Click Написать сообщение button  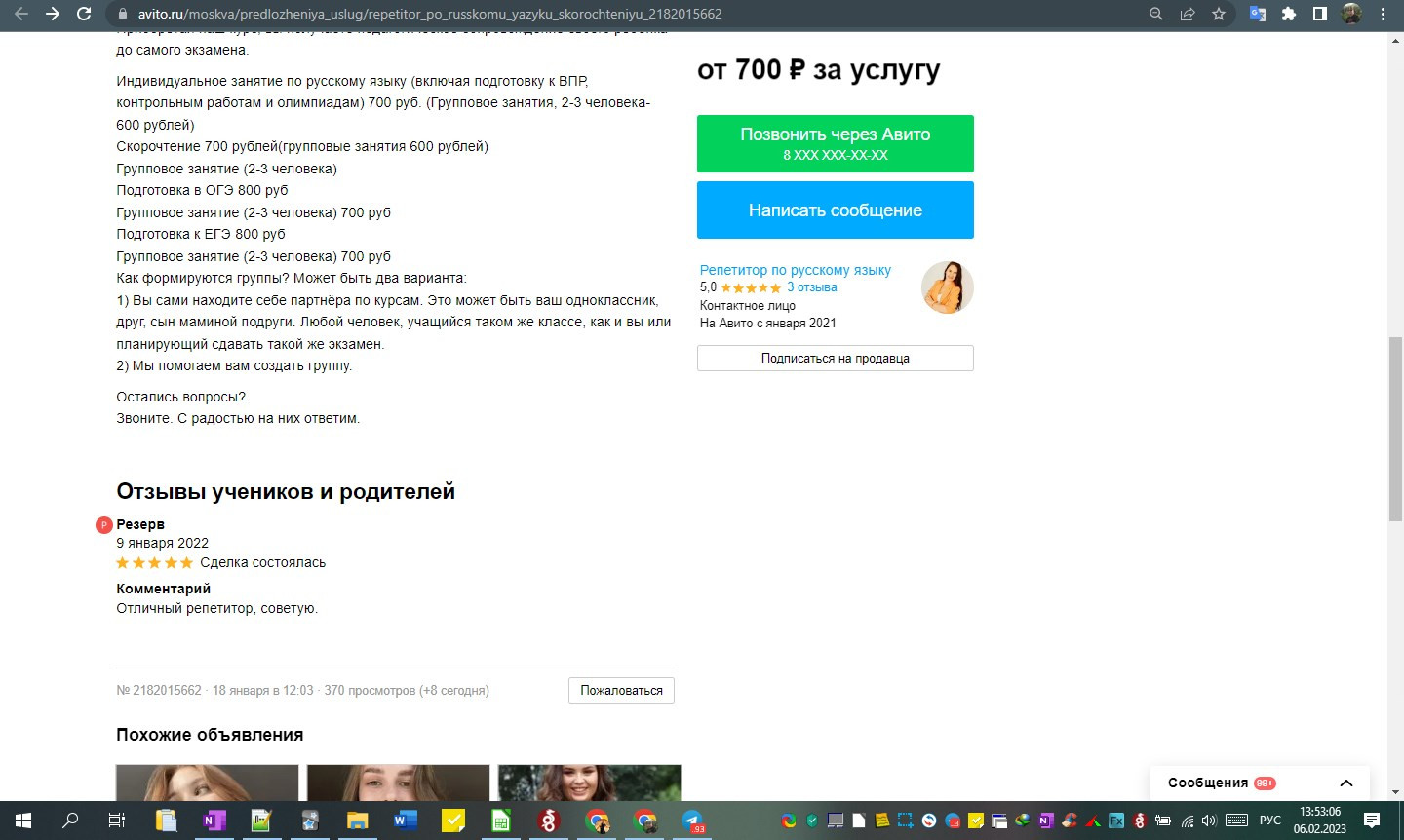click(836, 210)
